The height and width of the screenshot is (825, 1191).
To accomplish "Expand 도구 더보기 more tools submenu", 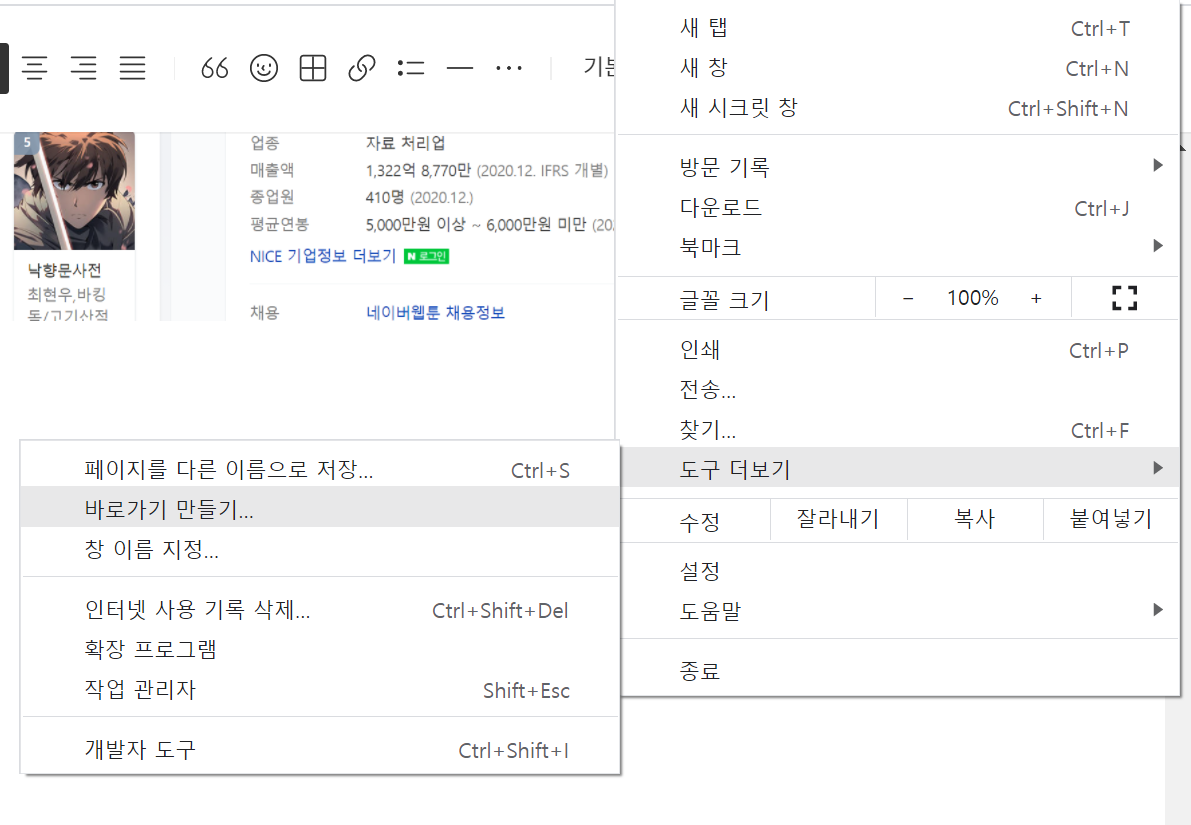I will 899,469.
